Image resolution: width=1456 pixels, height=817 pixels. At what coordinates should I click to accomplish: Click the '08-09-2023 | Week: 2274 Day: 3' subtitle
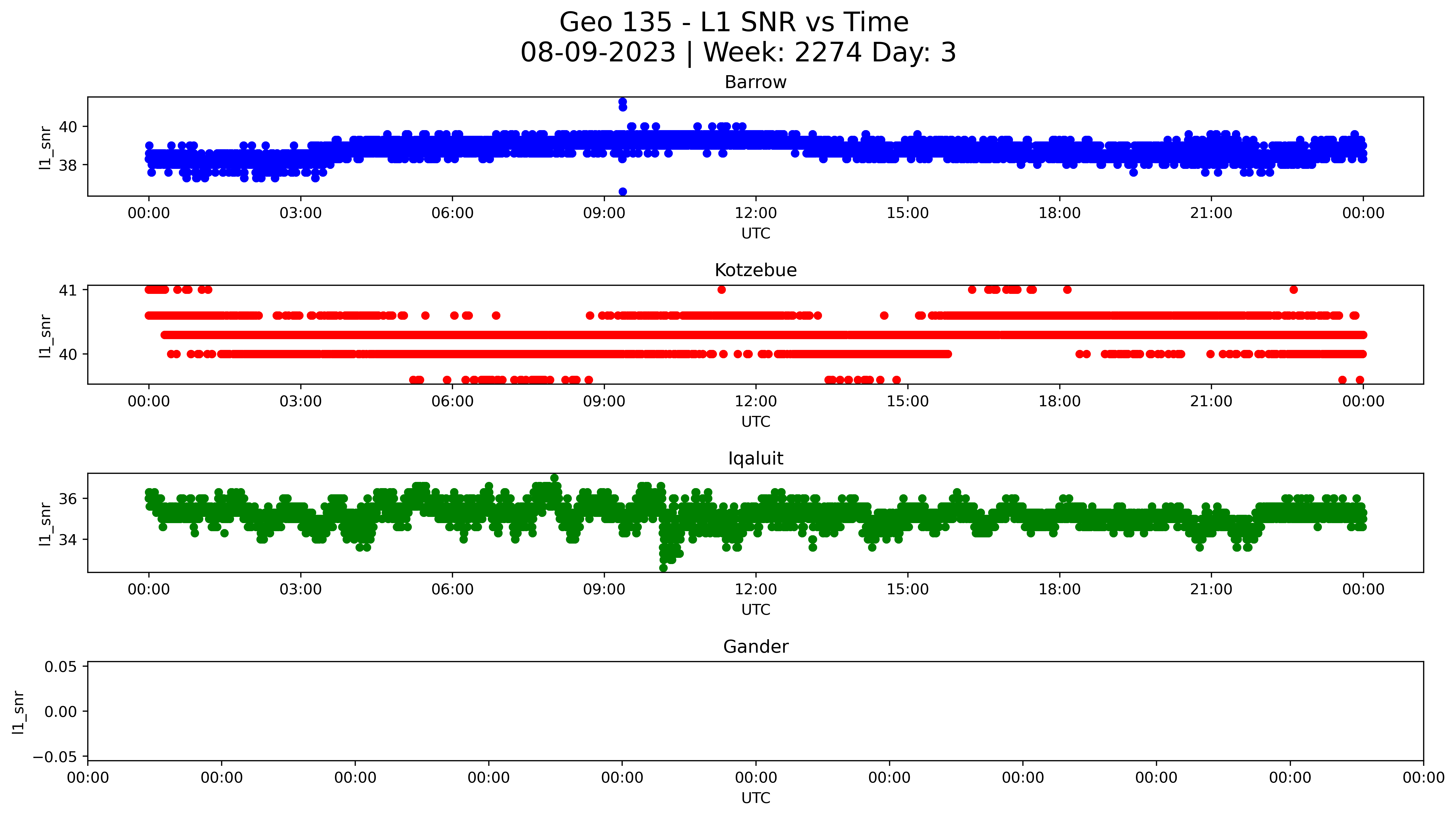[x=738, y=53]
